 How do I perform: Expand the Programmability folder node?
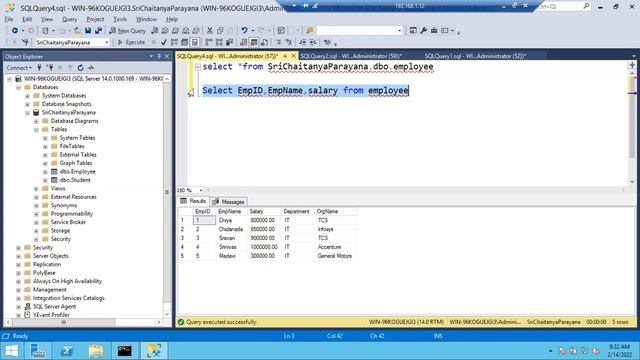pyautogui.click(x=36, y=214)
